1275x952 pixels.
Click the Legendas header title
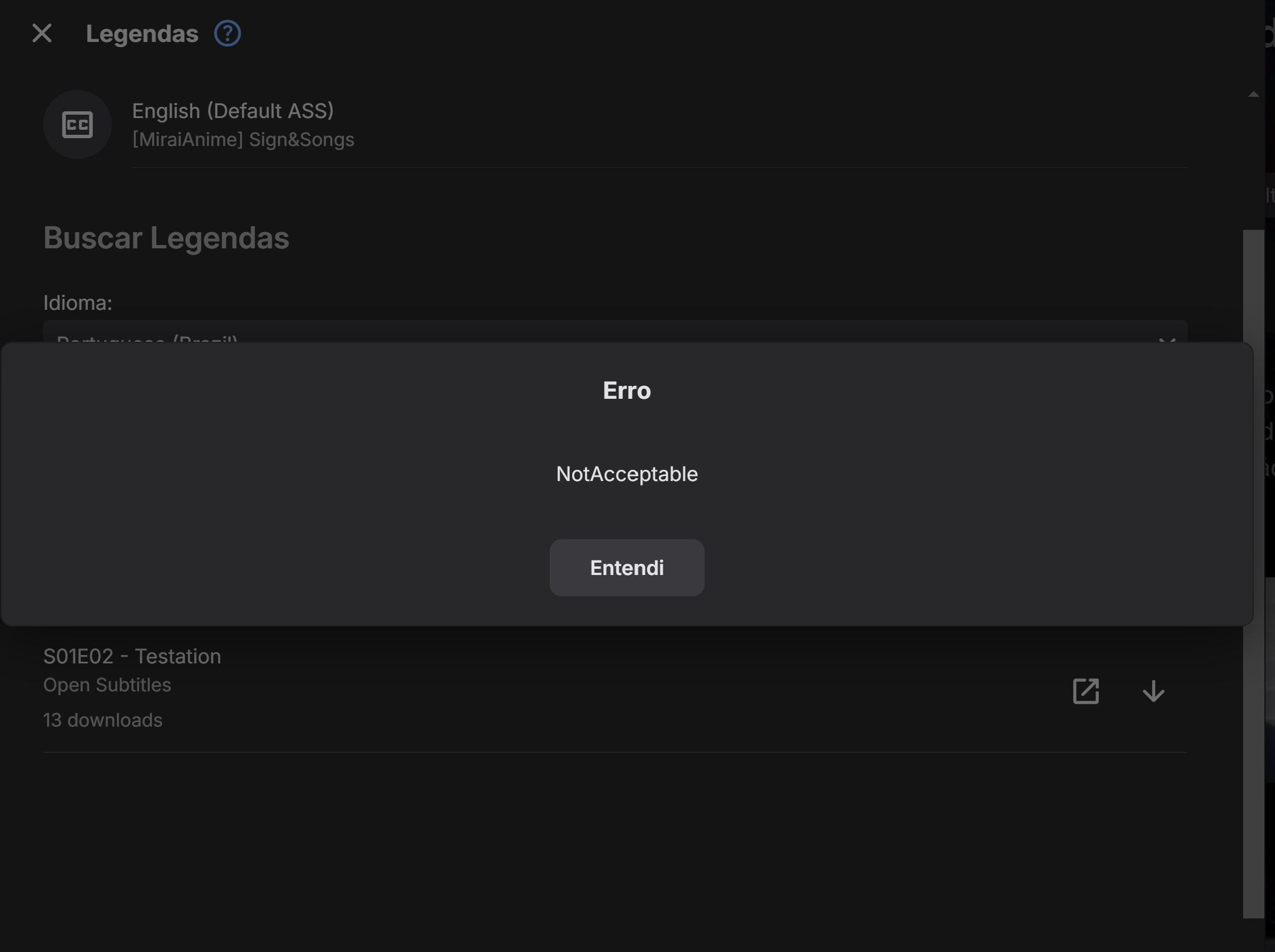click(141, 34)
